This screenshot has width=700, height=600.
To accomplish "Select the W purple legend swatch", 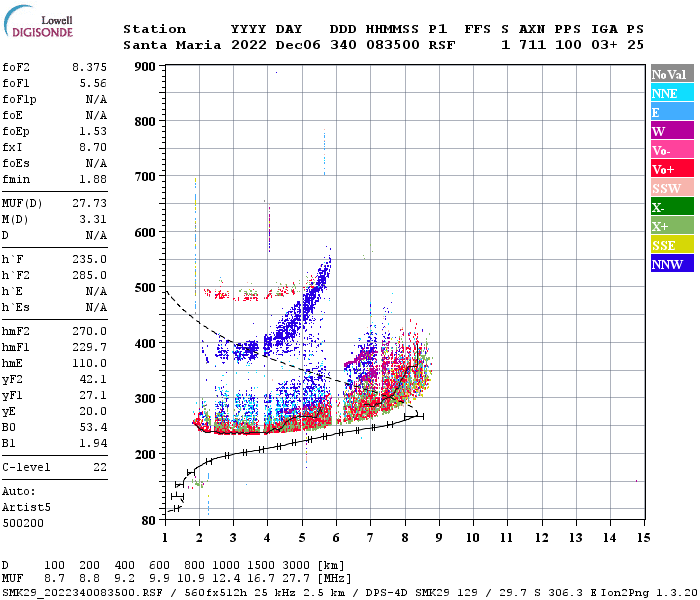I will 672,131.
